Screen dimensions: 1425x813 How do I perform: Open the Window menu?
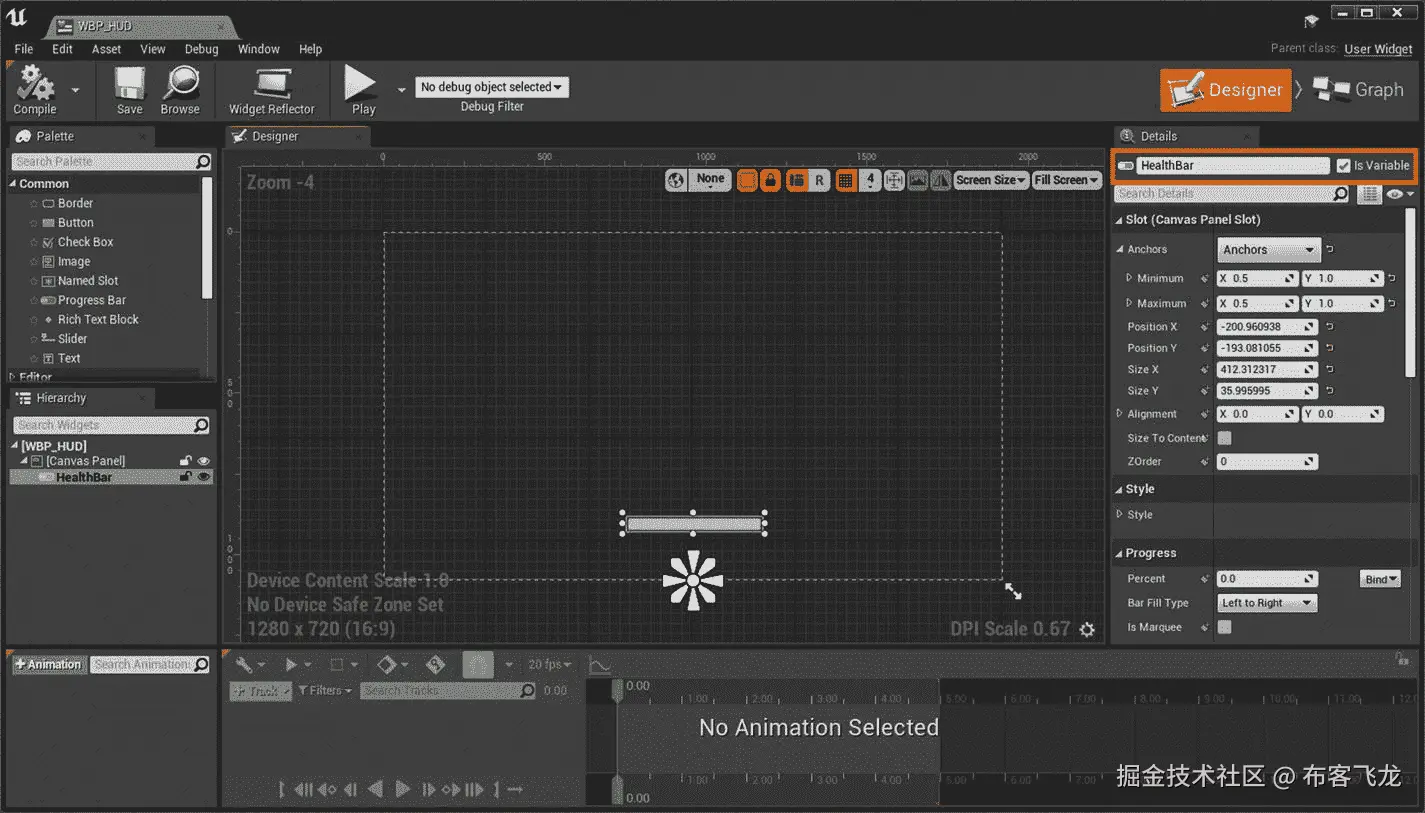[x=258, y=49]
